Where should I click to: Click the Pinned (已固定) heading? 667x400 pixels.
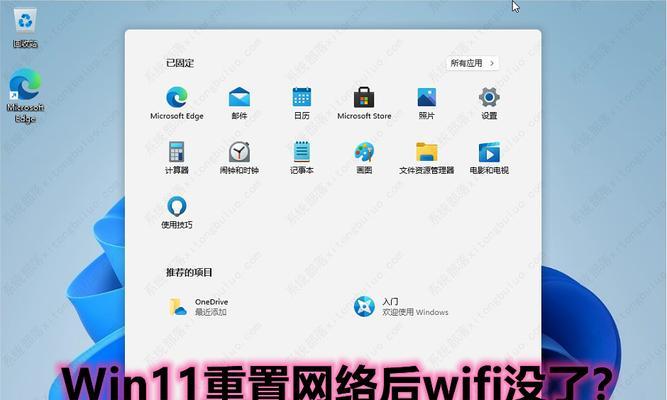click(180, 63)
